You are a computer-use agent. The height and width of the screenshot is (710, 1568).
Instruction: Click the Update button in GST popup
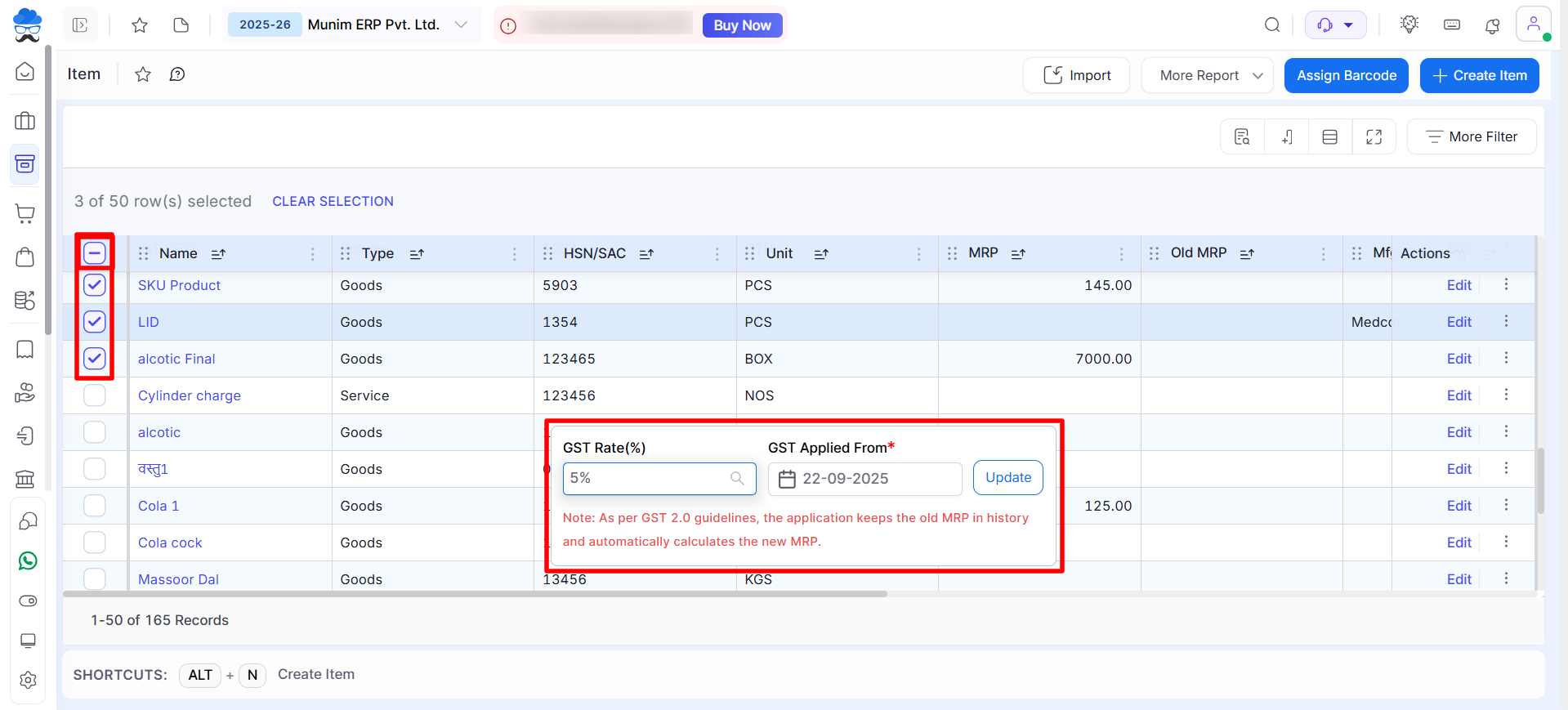[x=1007, y=478]
